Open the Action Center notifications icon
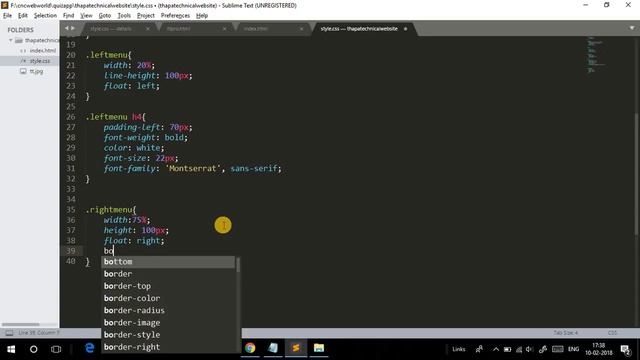 coord(625,350)
